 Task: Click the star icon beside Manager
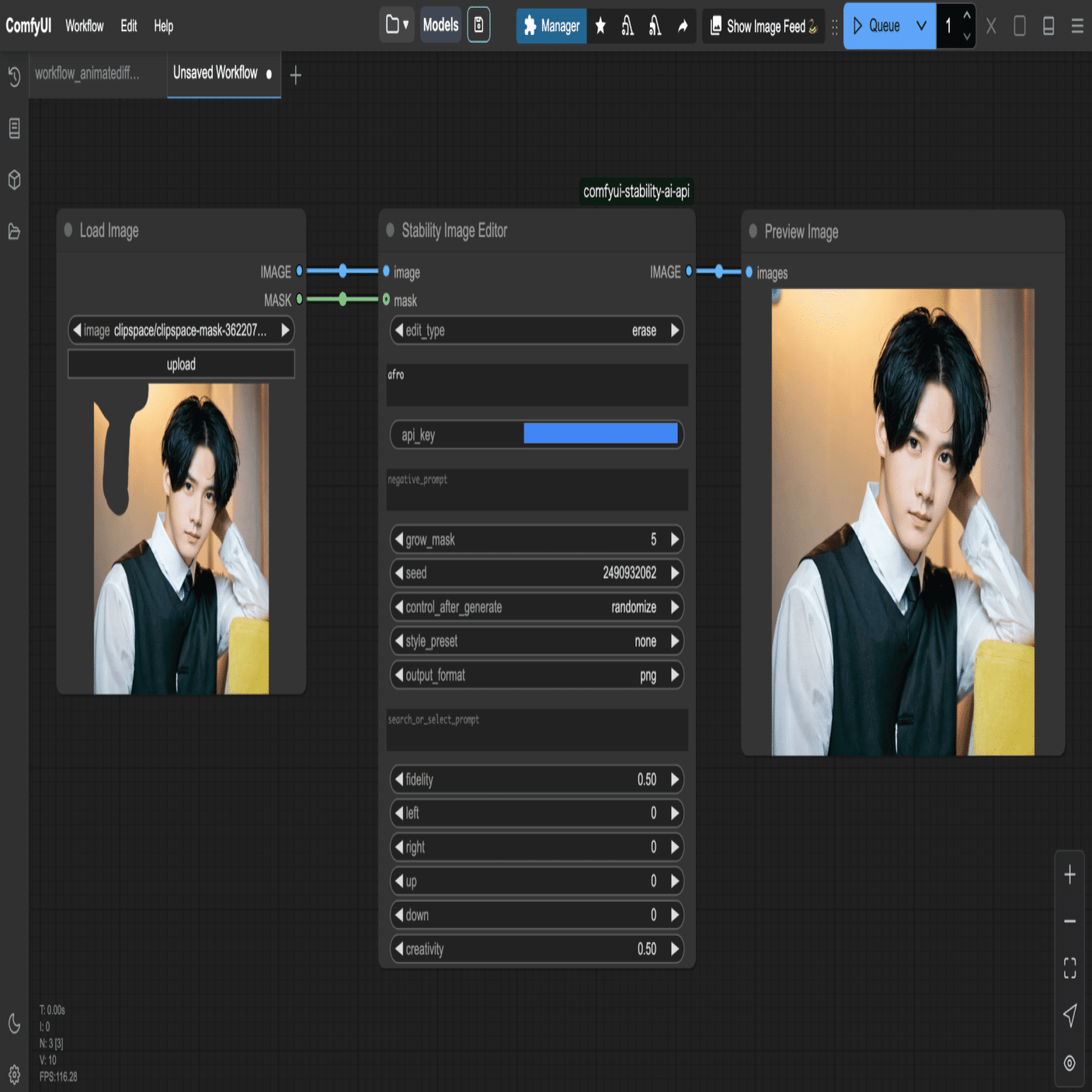(600, 26)
